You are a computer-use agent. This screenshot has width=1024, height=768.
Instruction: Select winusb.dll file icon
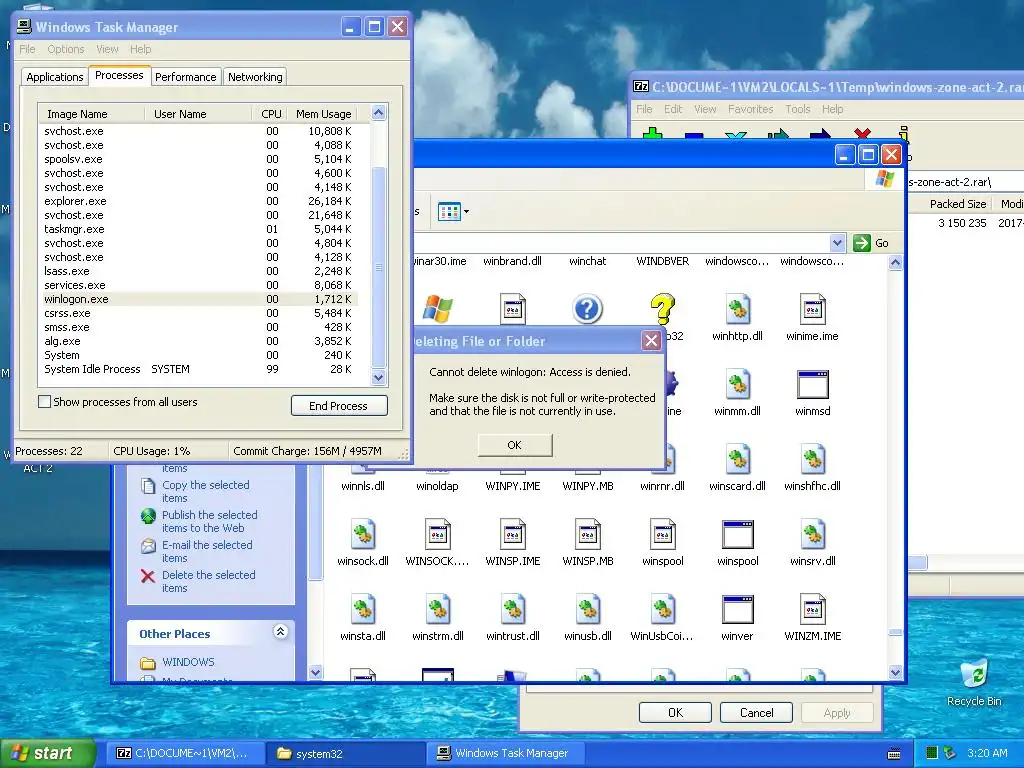tap(588, 609)
